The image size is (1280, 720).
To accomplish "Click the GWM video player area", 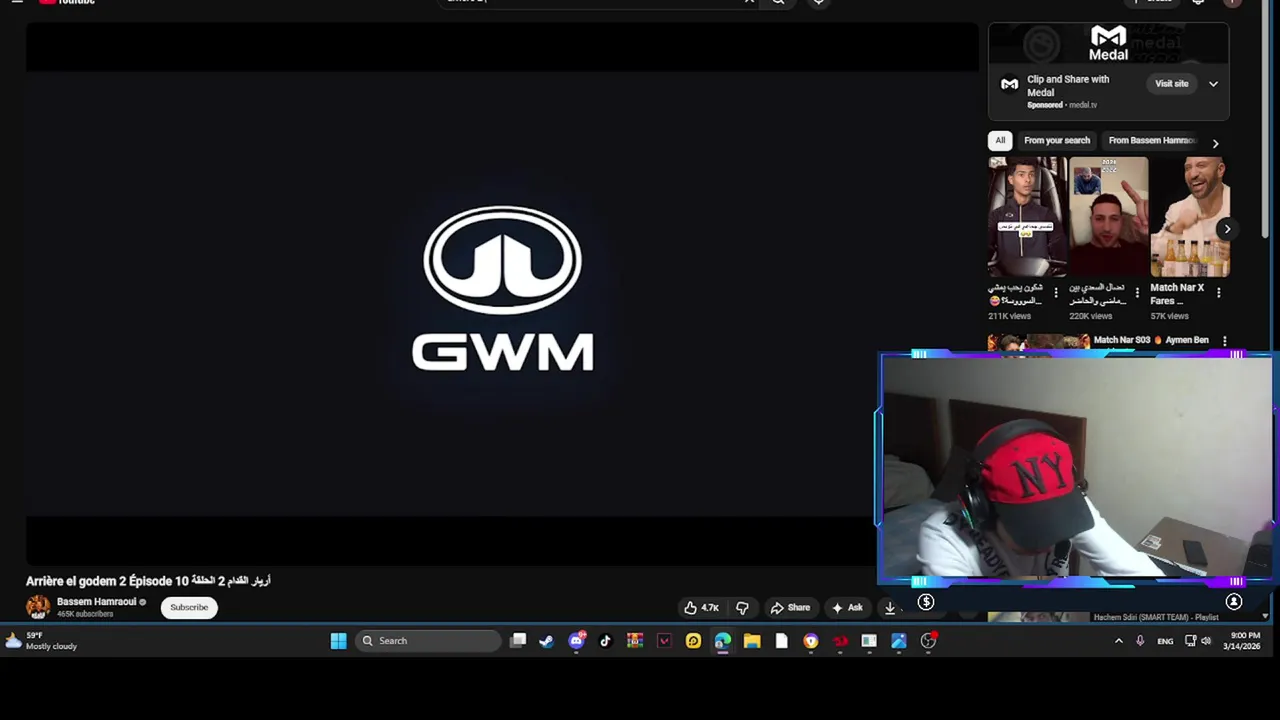I will [x=502, y=295].
